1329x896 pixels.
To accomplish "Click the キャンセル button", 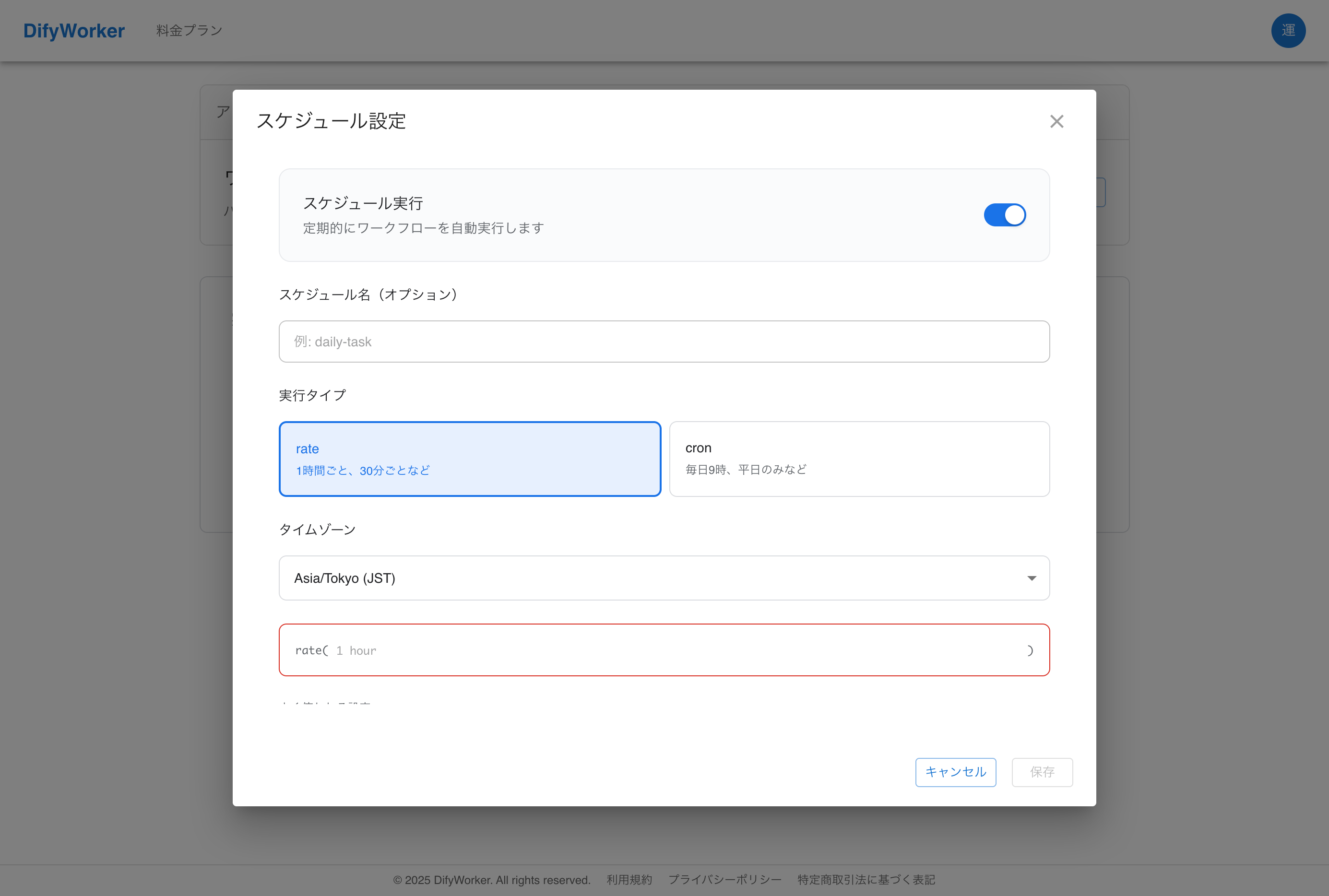I will click(x=955, y=772).
